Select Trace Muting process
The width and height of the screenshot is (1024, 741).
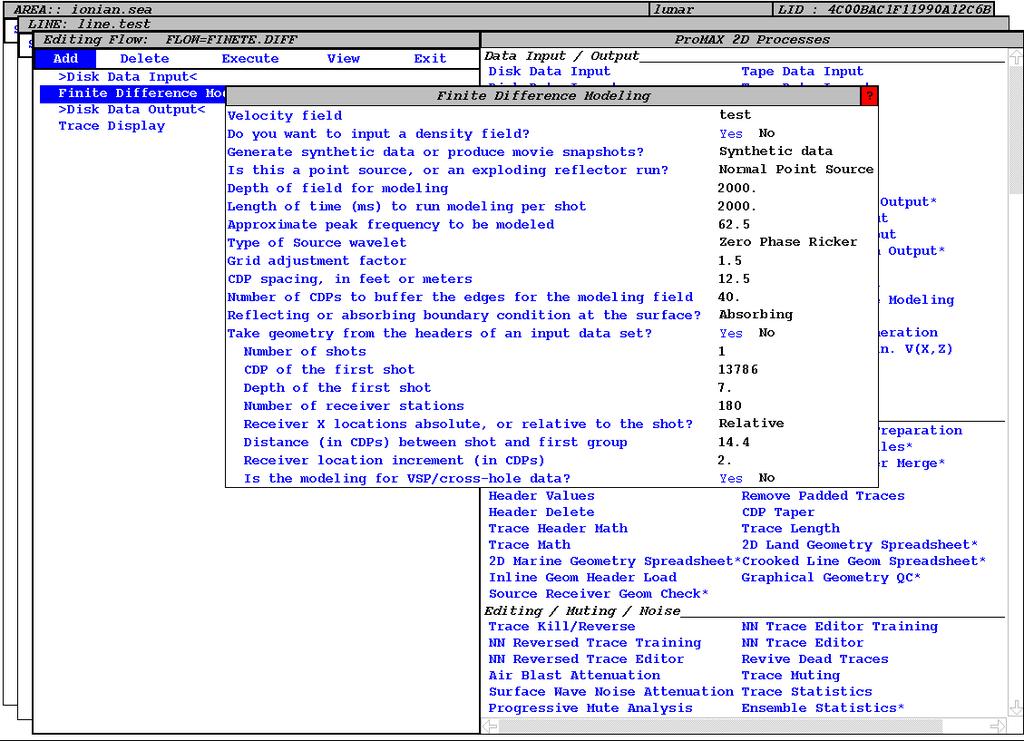(790, 675)
